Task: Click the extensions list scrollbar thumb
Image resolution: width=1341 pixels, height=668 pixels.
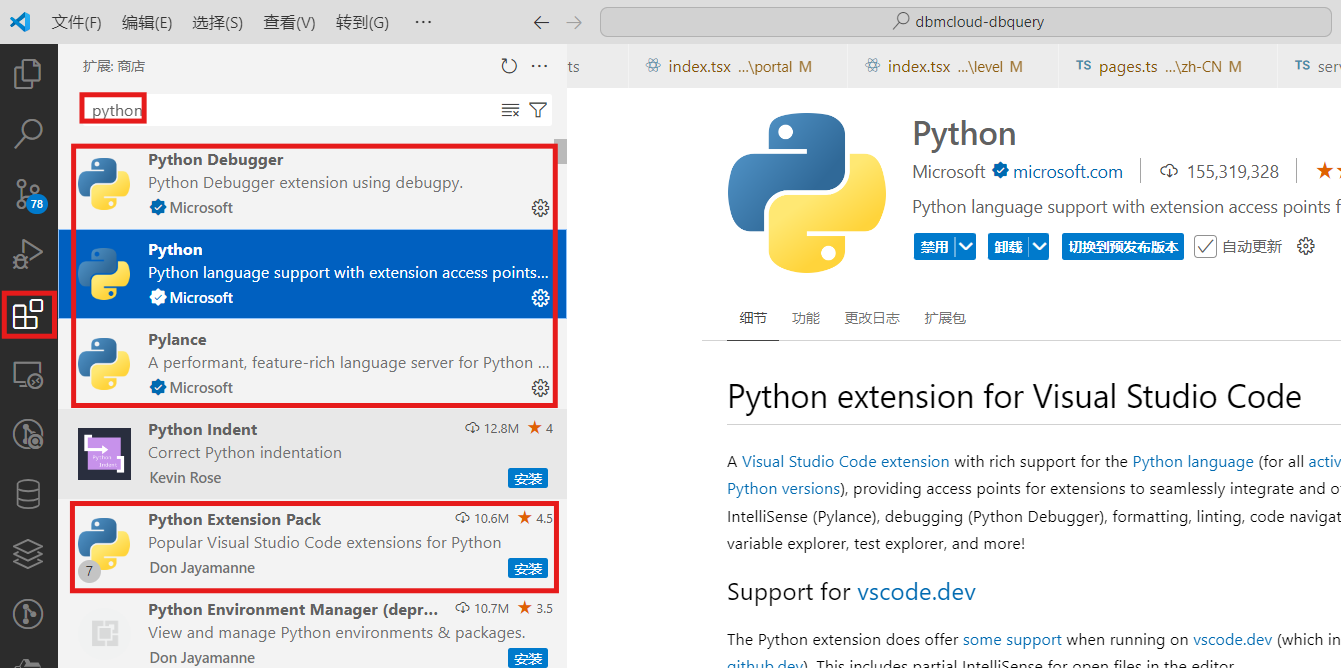Action: click(562, 151)
